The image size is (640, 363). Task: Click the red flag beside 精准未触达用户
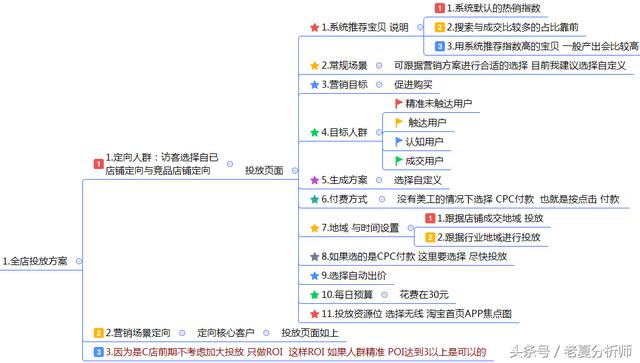pyautogui.click(x=399, y=104)
